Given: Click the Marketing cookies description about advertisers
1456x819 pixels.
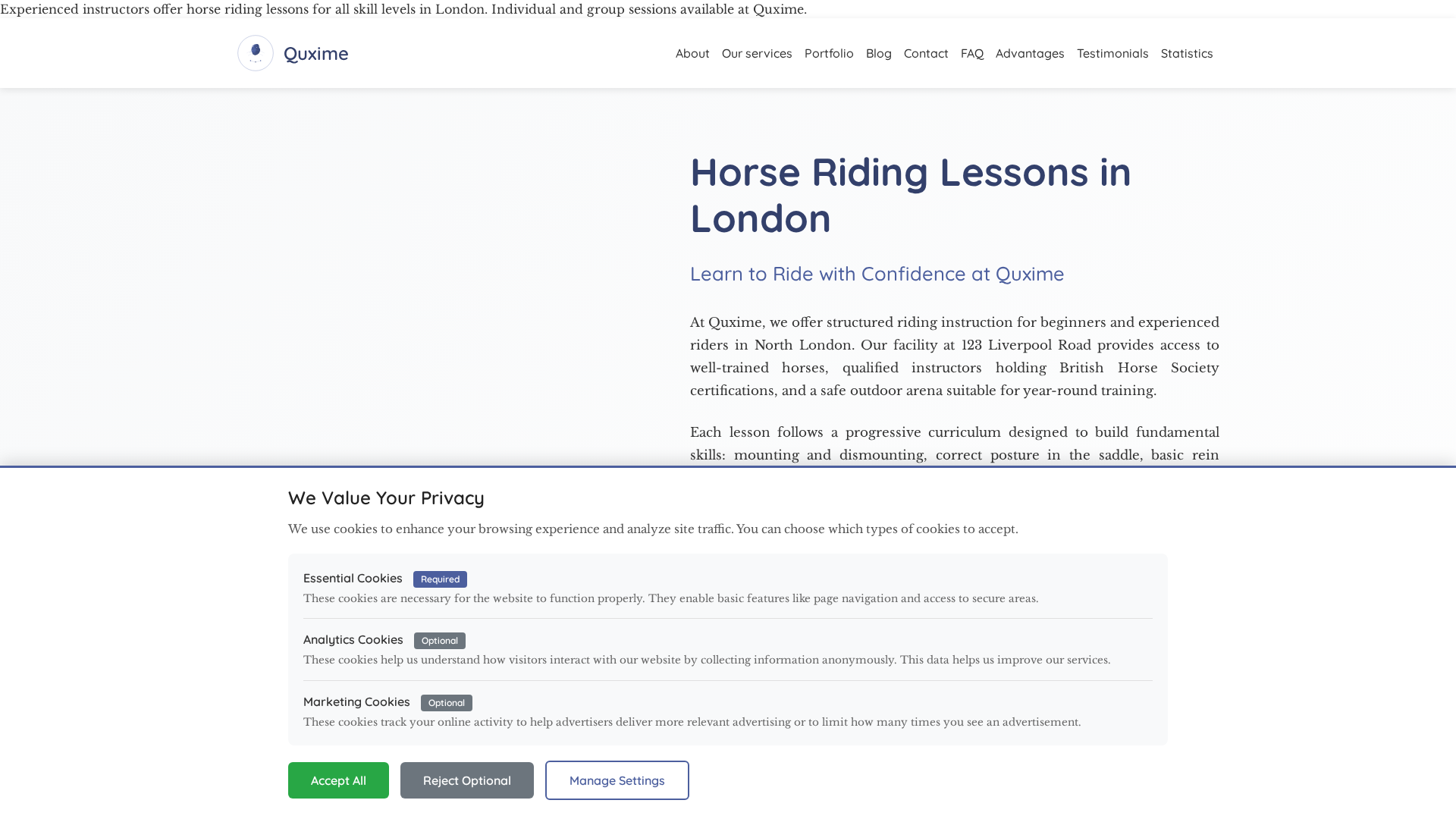Looking at the screenshot, I should point(692,722).
